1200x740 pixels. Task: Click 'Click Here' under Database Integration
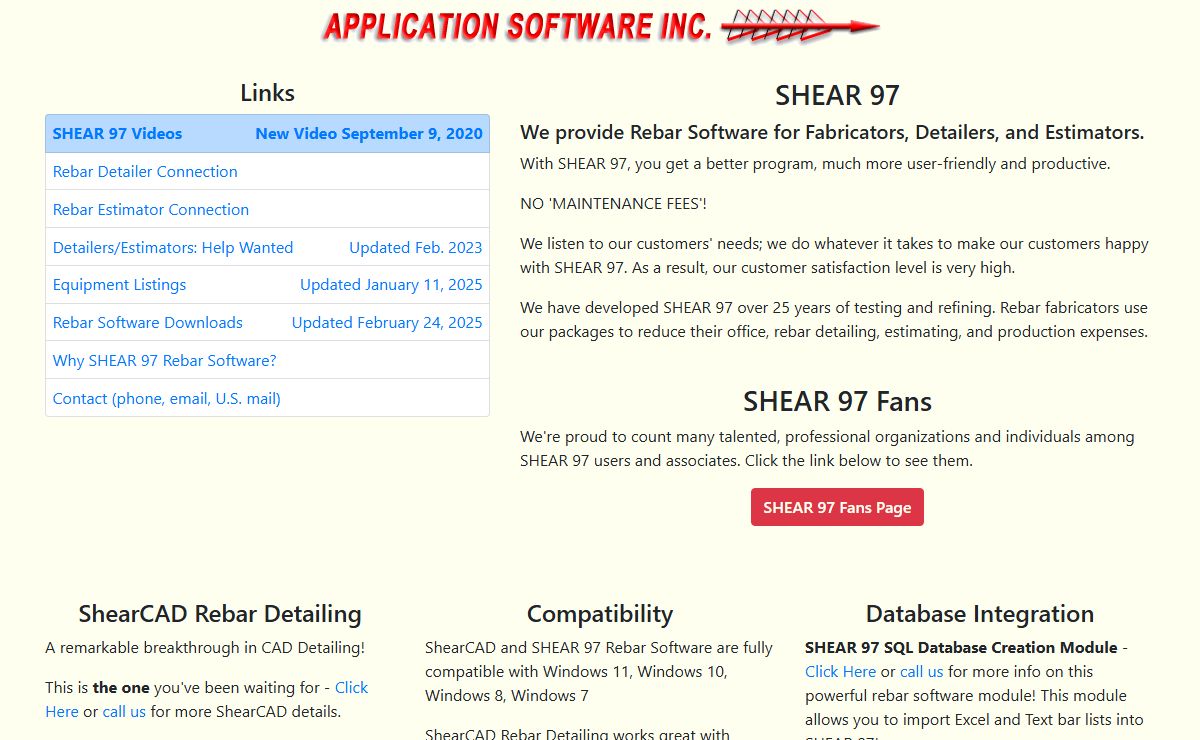pyautogui.click(x=840, y=672)
